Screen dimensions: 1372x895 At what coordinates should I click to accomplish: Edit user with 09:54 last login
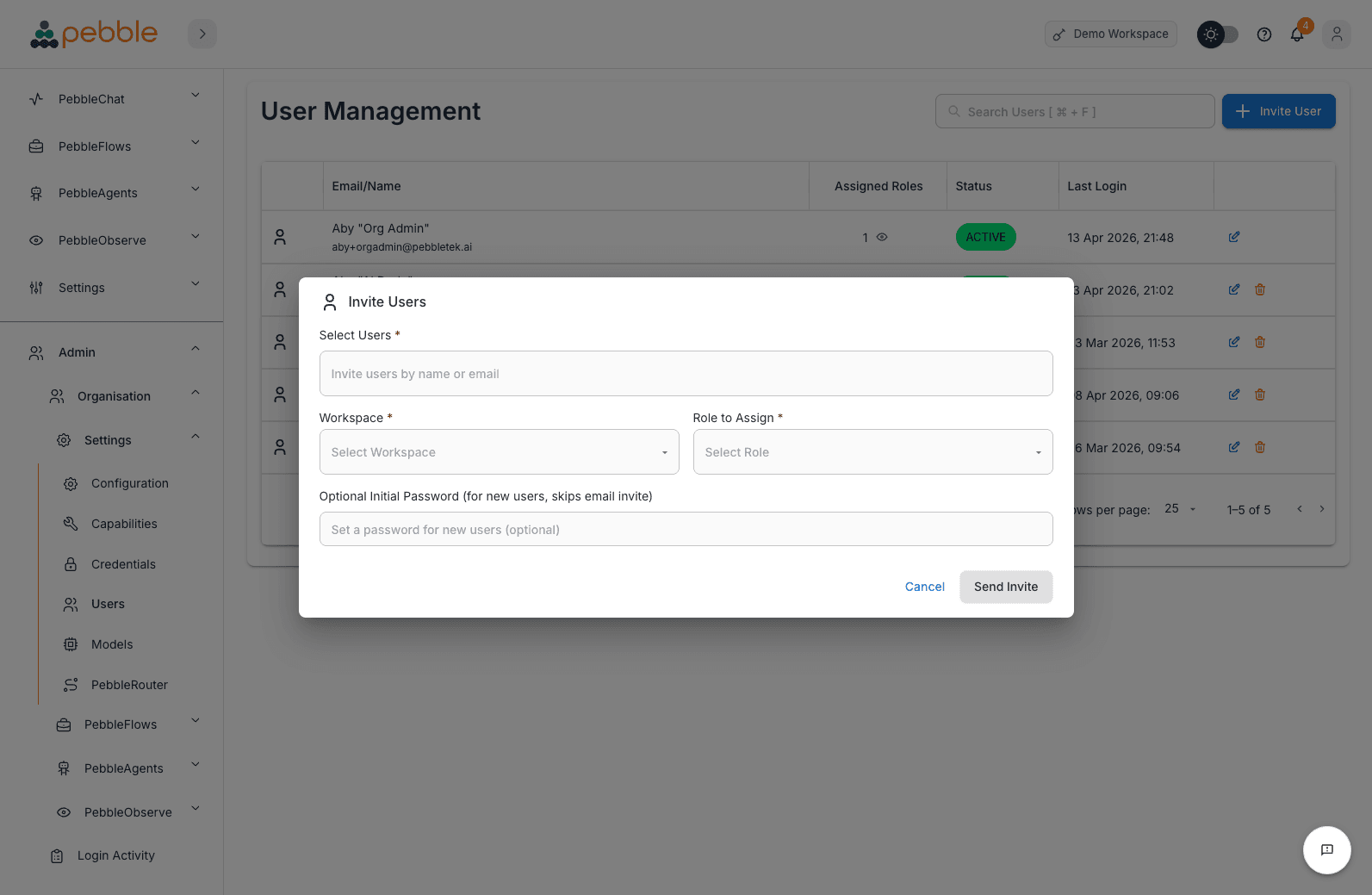pos(1234,447)
